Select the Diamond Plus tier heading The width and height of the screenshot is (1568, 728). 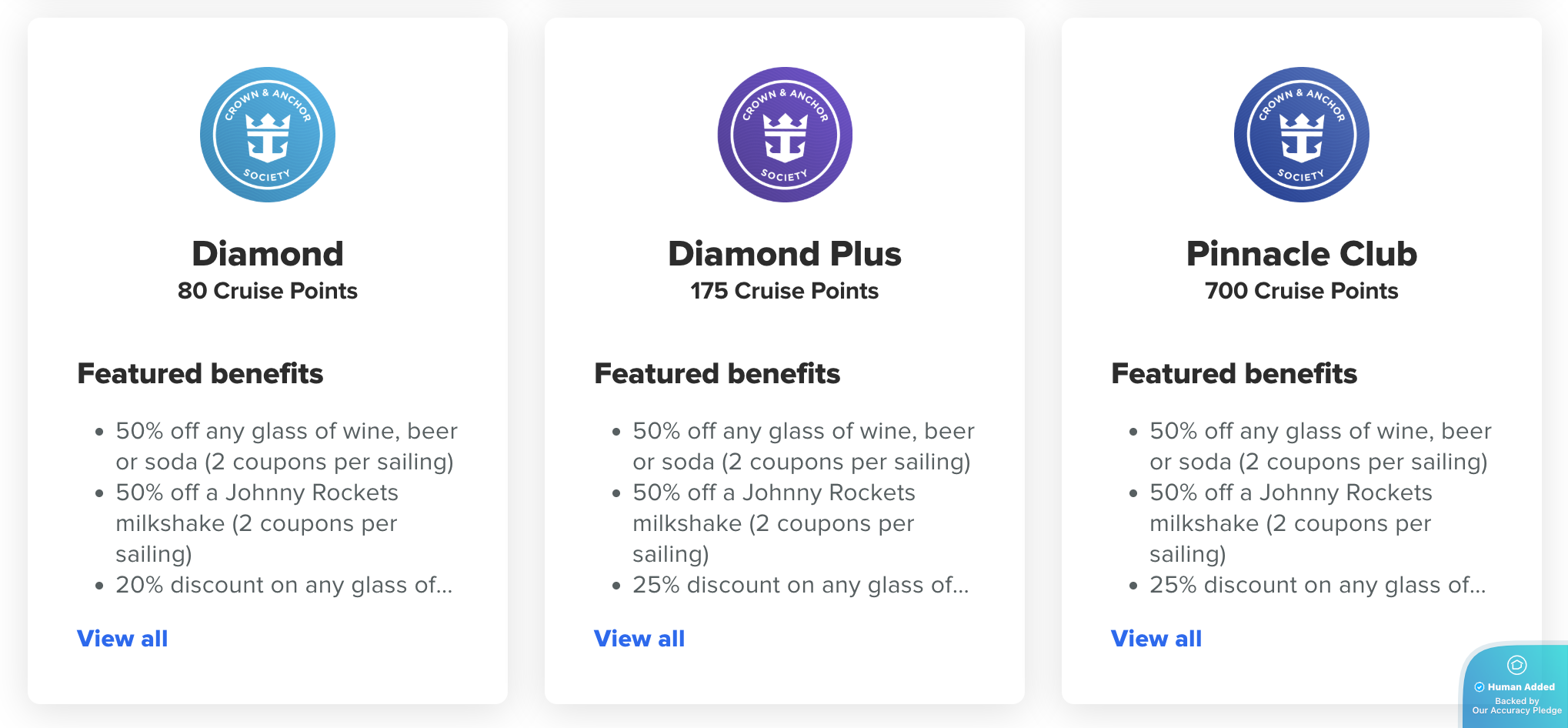[785, 254]
